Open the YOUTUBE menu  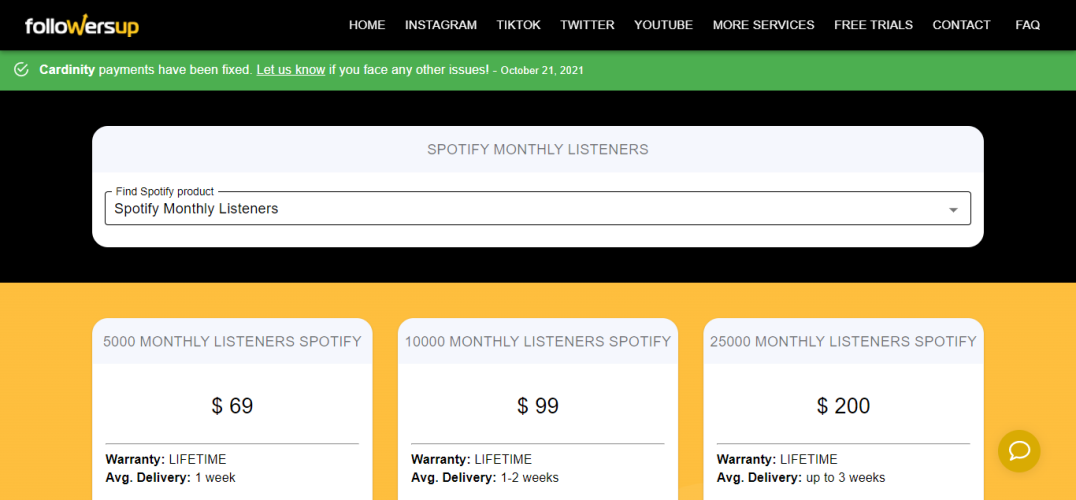pos(664,25)
